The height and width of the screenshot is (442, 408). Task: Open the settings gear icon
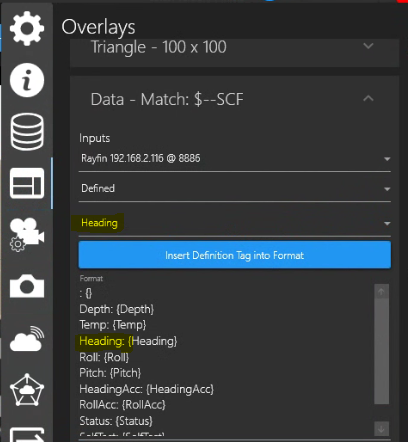(27, 28)
